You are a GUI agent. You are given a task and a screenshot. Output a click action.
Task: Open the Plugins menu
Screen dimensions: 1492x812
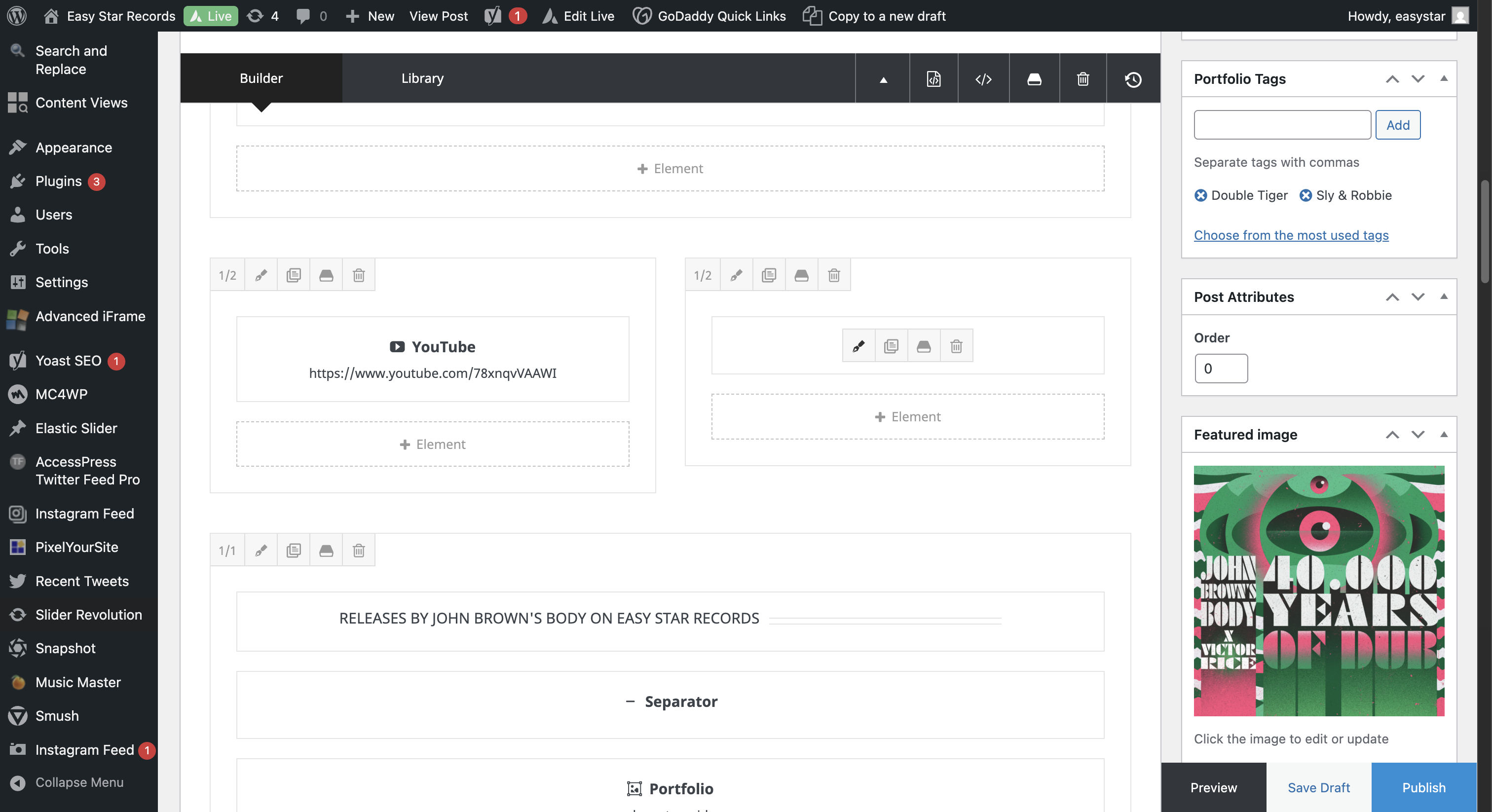(x=58, y=181)
